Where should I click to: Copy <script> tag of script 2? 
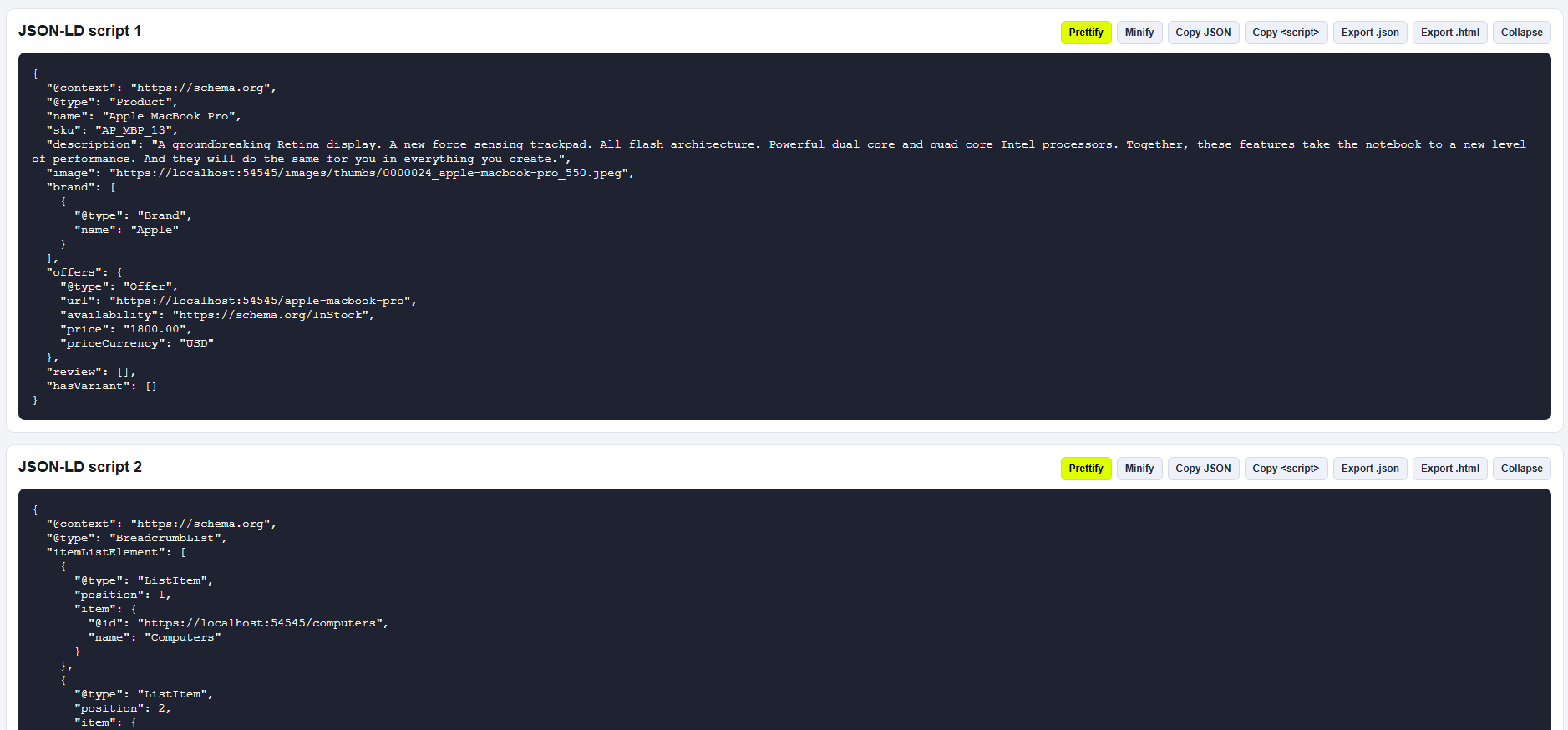[x=1286, y=469]
